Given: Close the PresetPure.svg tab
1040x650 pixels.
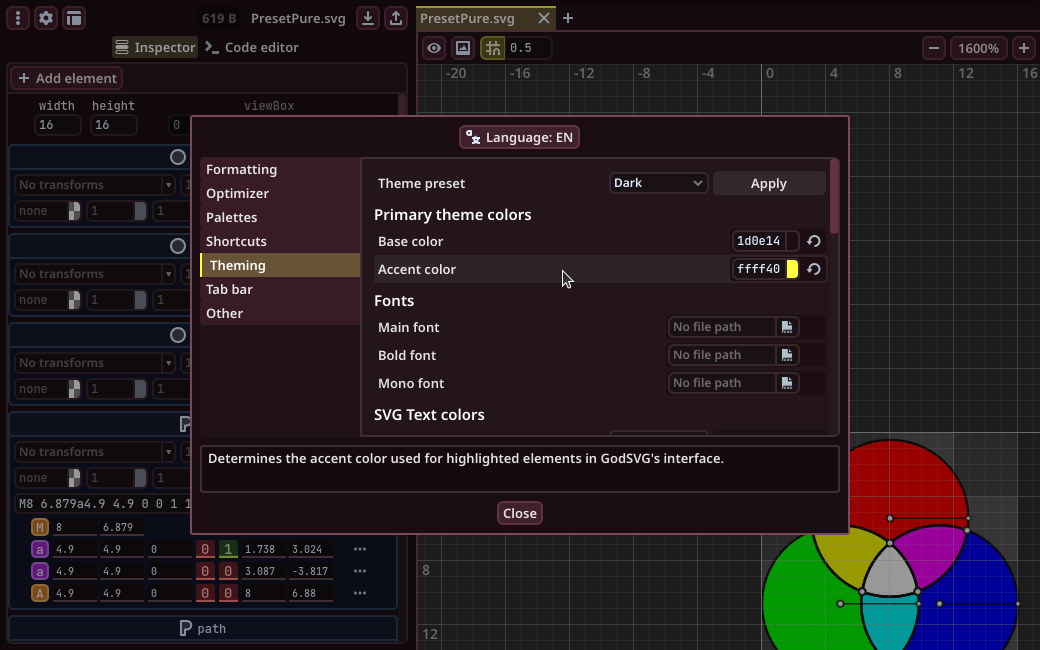Looking at the screenshot, I should coord(543,18).
